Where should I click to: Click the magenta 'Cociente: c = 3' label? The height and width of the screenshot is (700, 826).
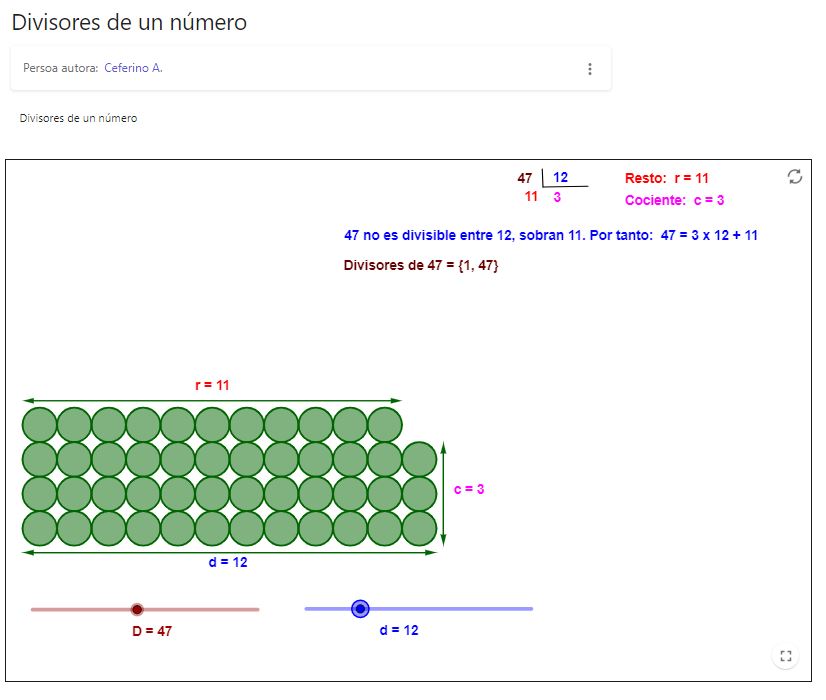coord(674,200)
